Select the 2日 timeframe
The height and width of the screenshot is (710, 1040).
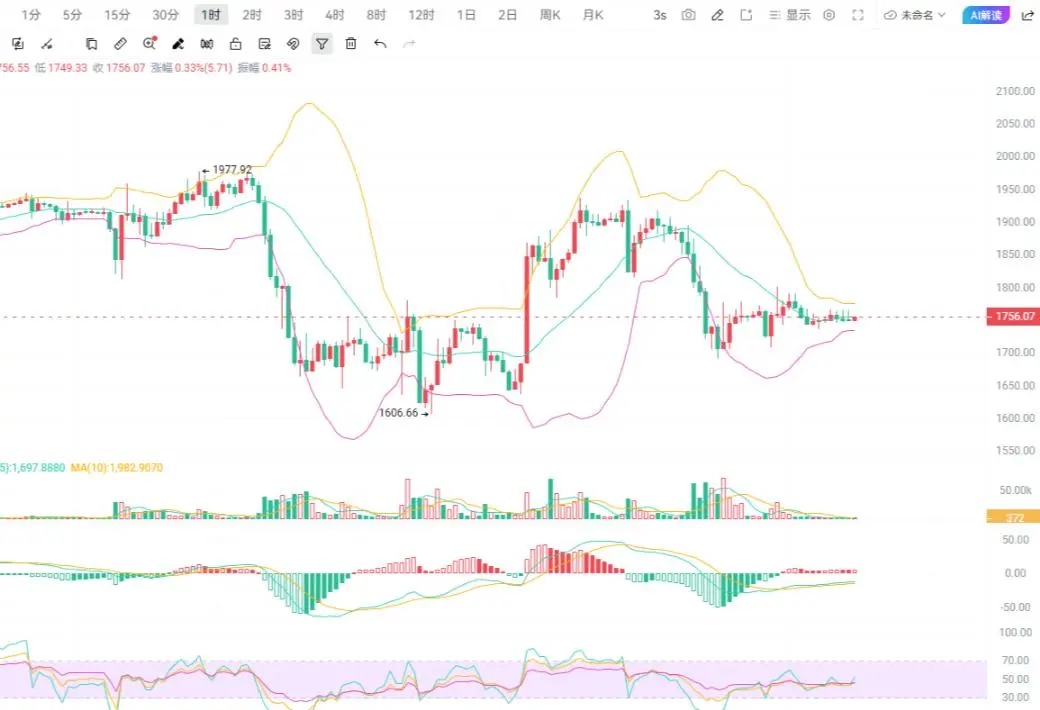507,15
